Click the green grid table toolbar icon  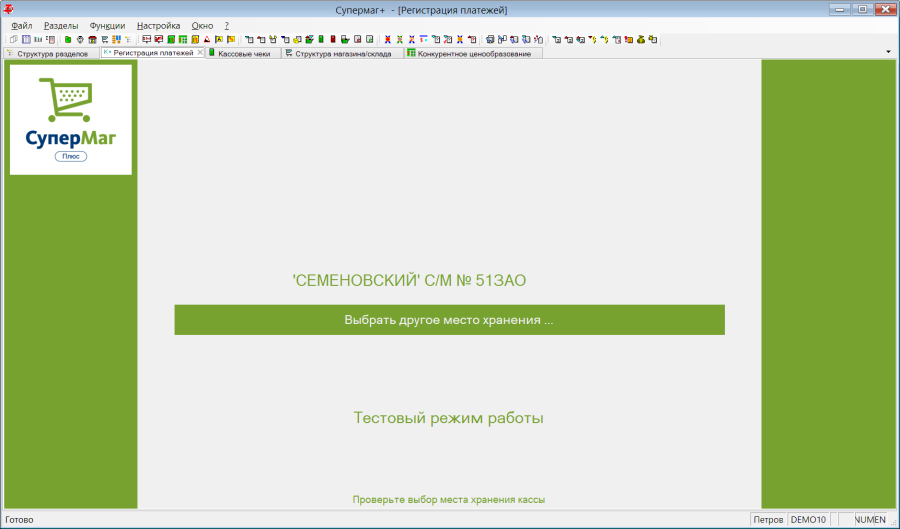coord(183,40)
